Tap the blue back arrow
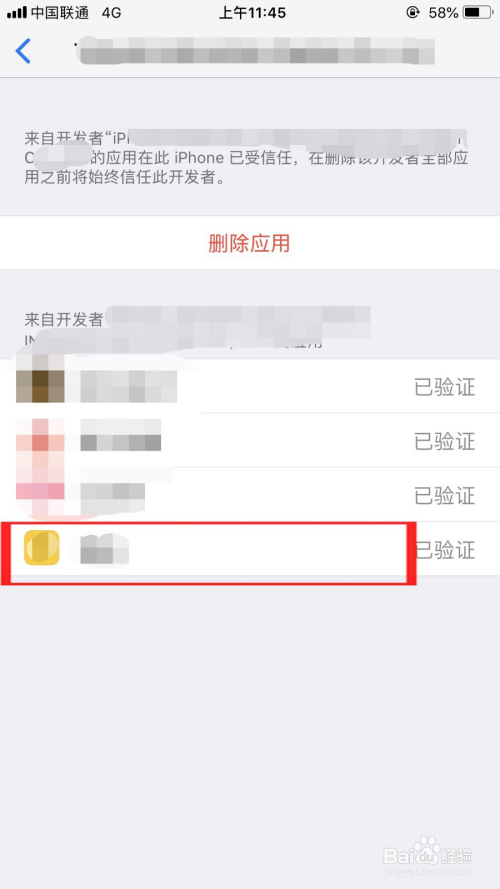Image resolution: width=500 pixels, height=889 pixels. tap(23, 51)
